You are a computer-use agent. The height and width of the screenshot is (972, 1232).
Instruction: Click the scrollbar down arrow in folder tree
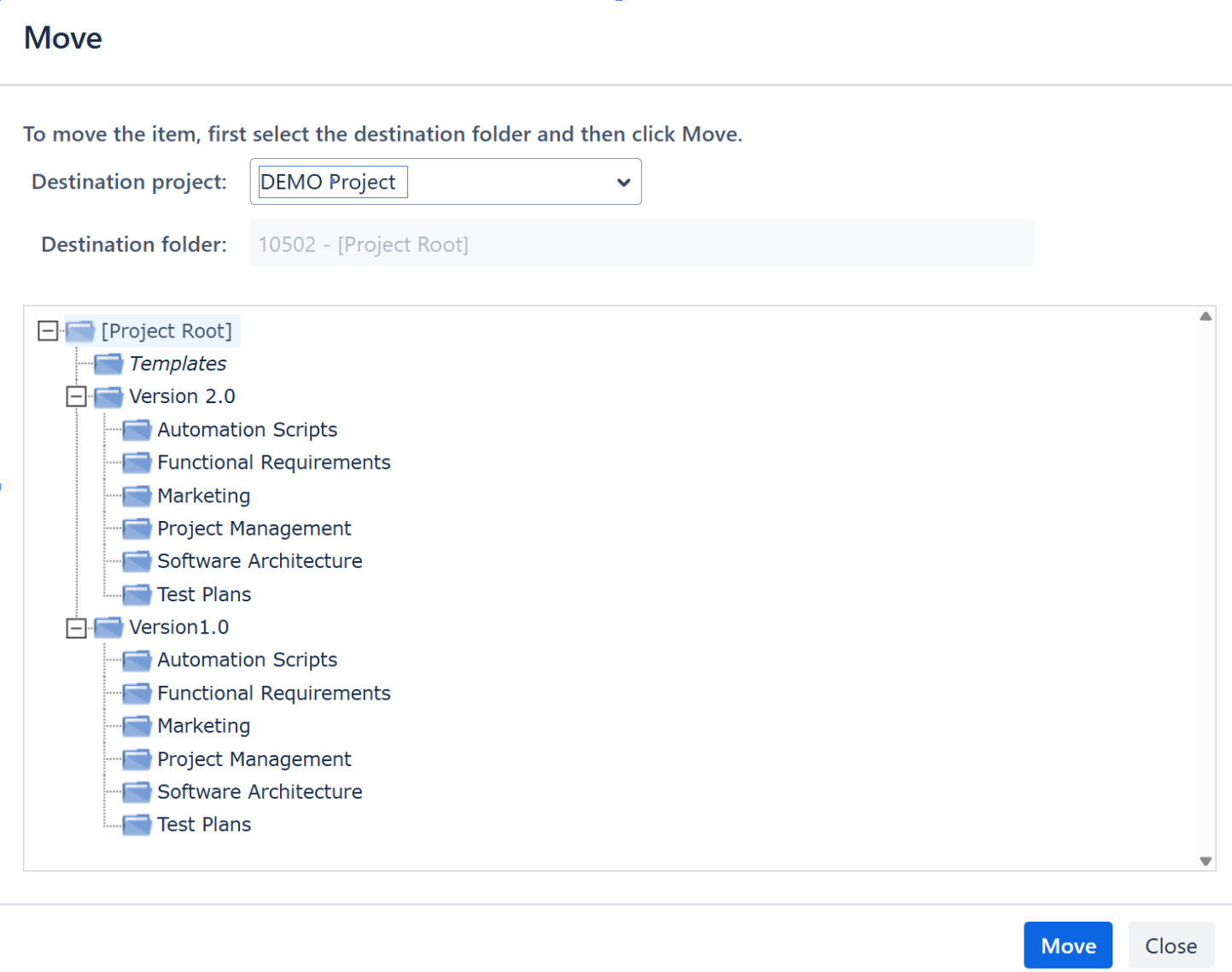point(1206,861)
